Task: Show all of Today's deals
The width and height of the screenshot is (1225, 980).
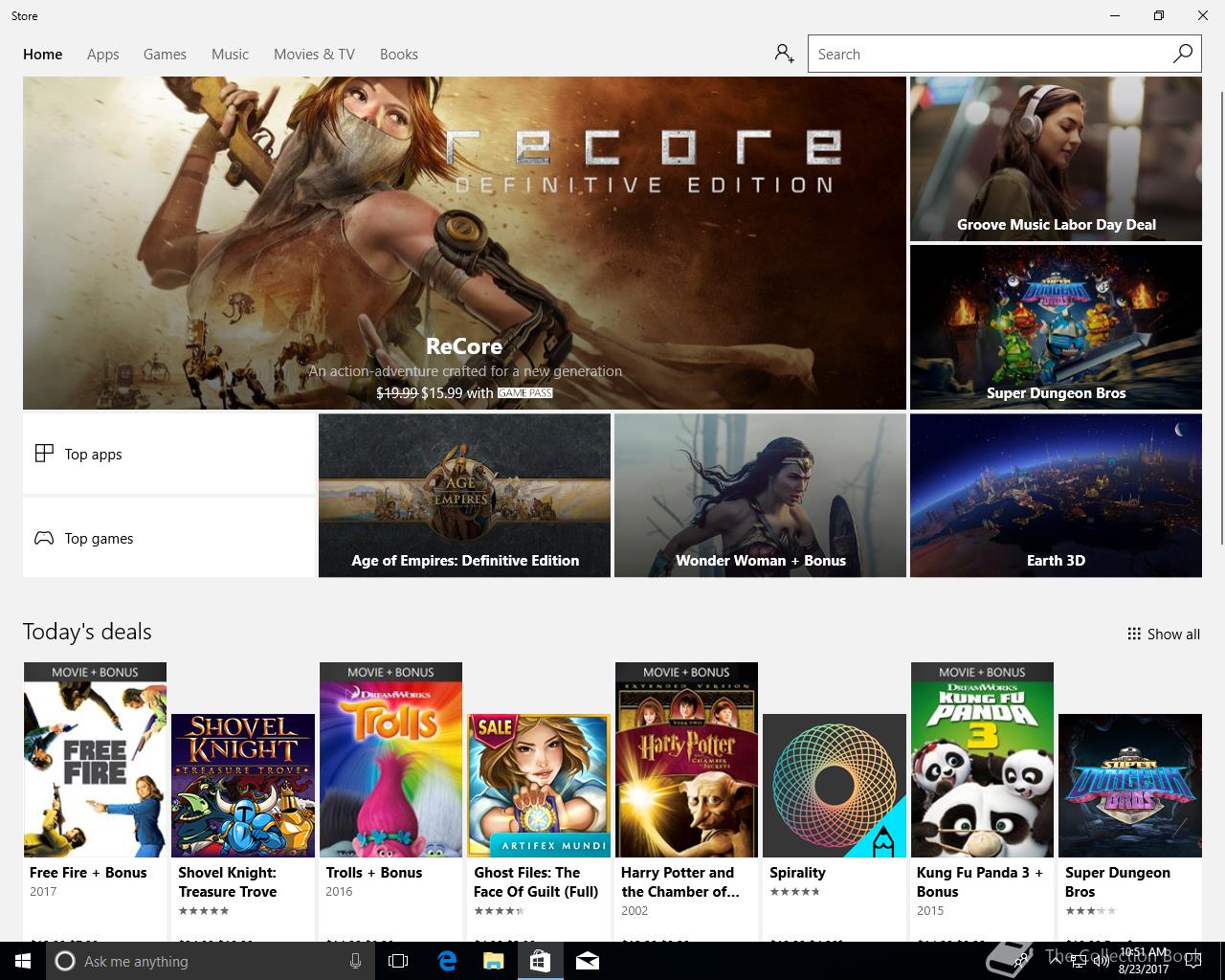Action: click(1164, 634)
